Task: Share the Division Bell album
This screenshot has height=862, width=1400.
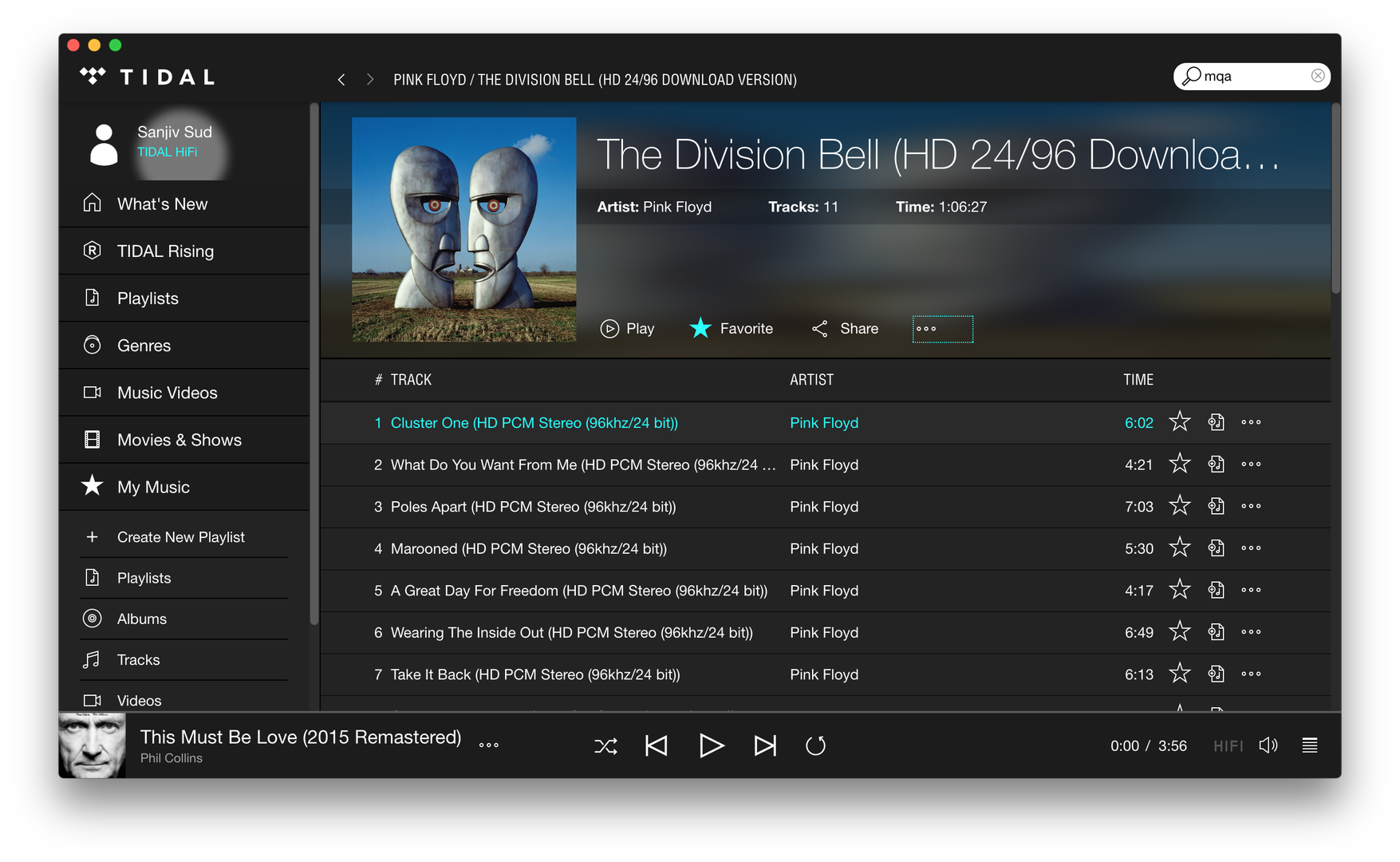Action: point(845,329)
